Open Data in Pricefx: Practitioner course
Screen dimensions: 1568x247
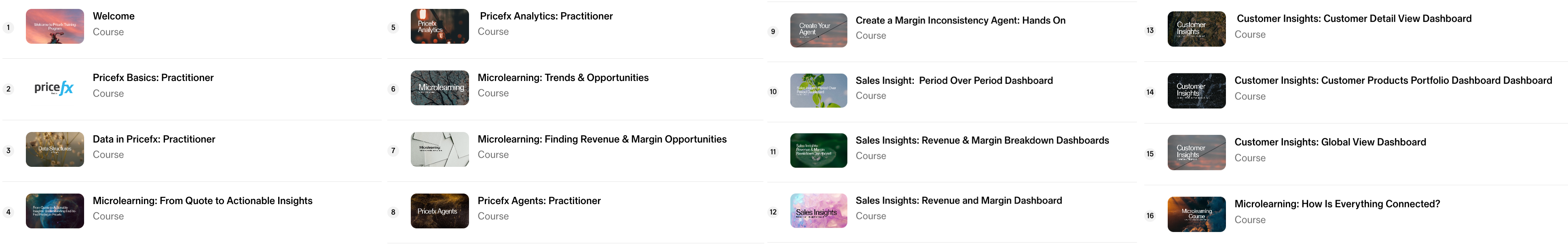(154, 140)
